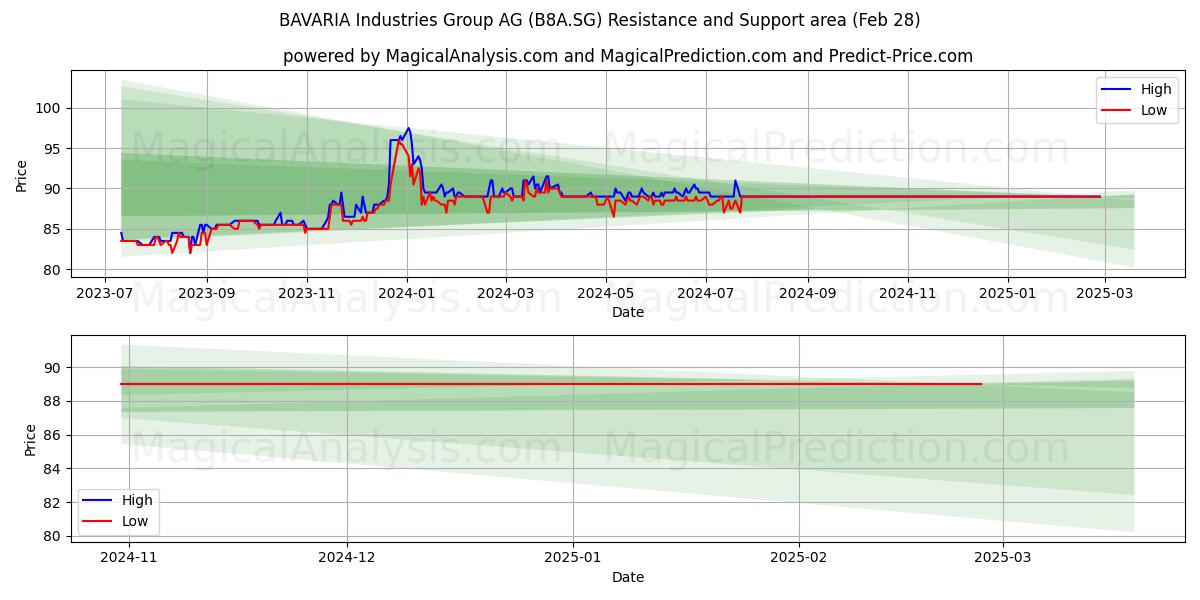Click the '2024-07' x-axis label
Viewport: 1200px width, 600px height.
click(706, 295)
